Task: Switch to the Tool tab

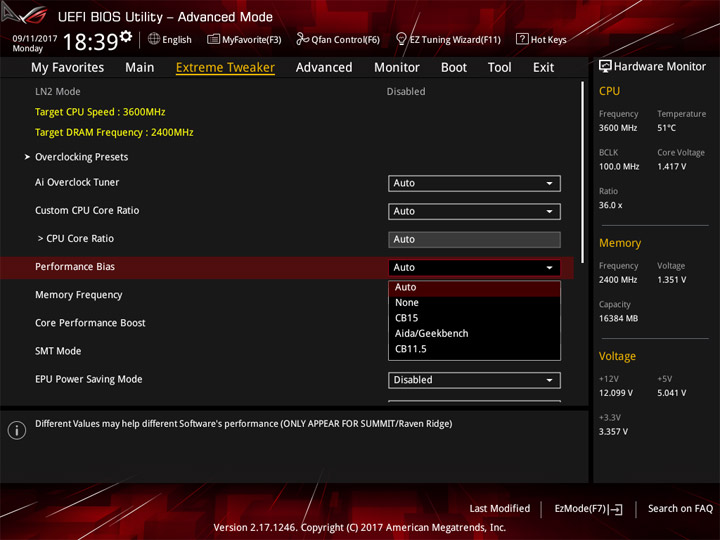Action: 500,68
